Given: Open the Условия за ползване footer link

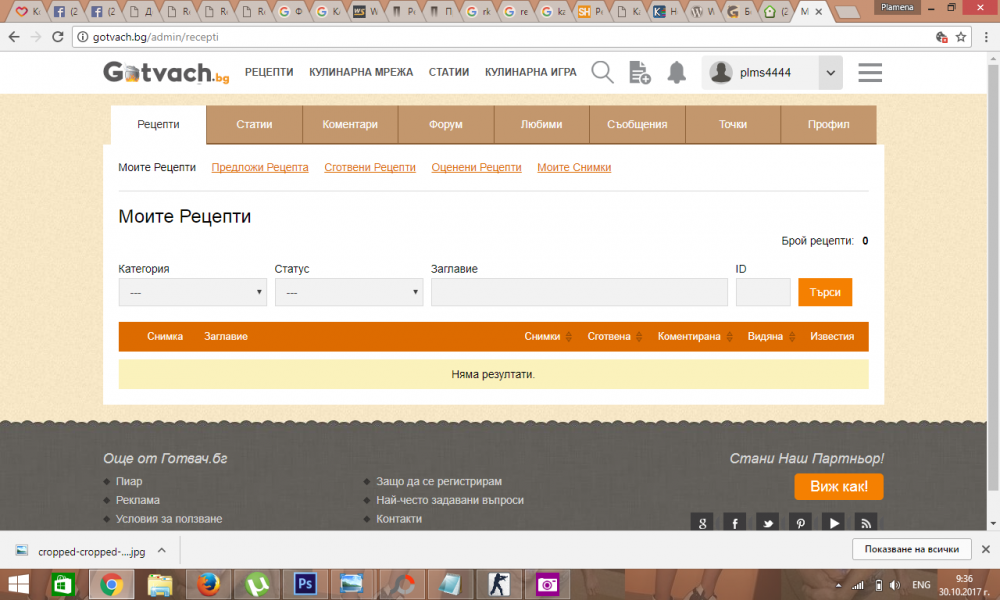Looking at the screenshot, I should (x=169, y=519).
